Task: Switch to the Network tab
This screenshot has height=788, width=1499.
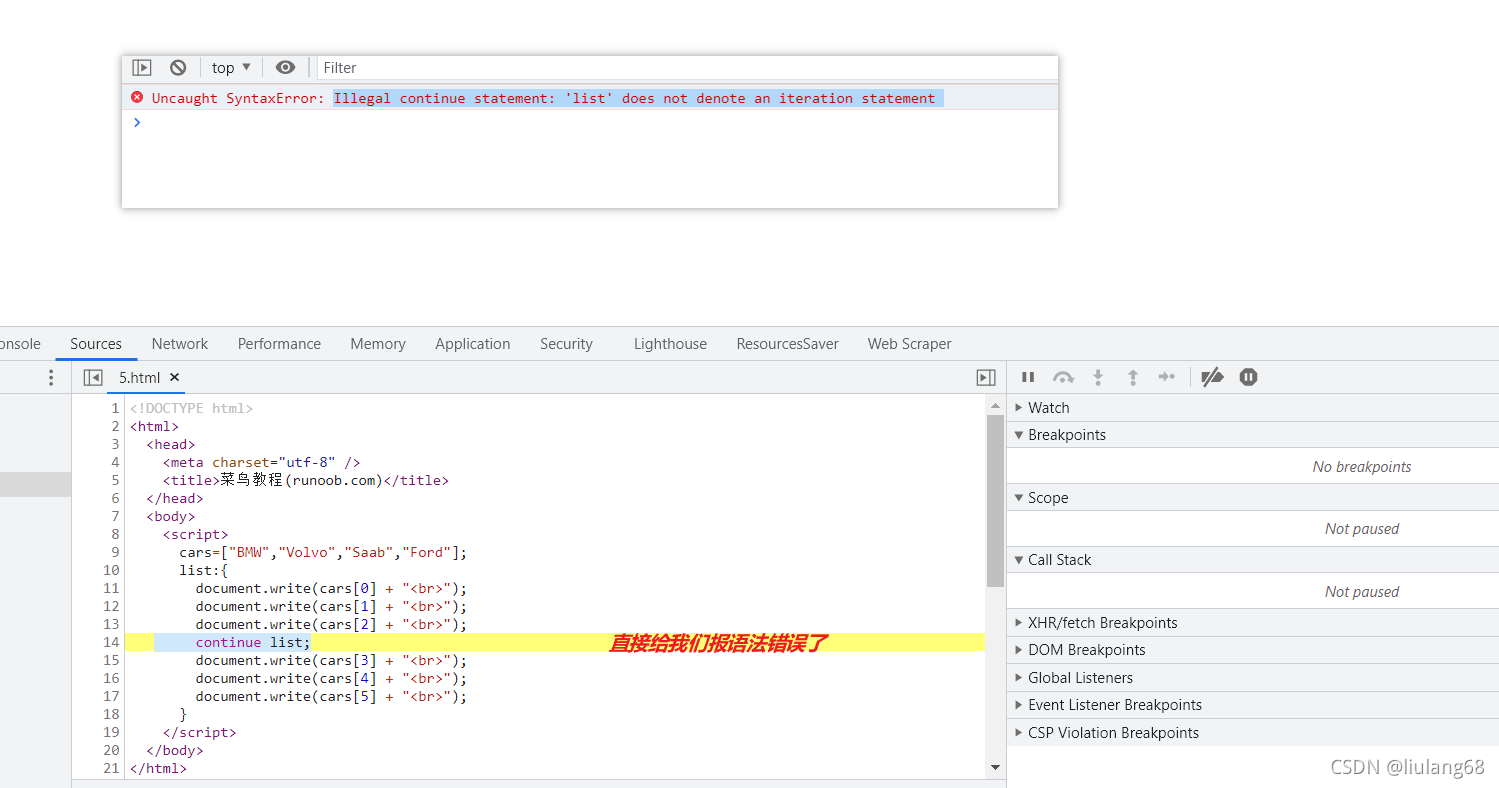Action: pos(180,343)
